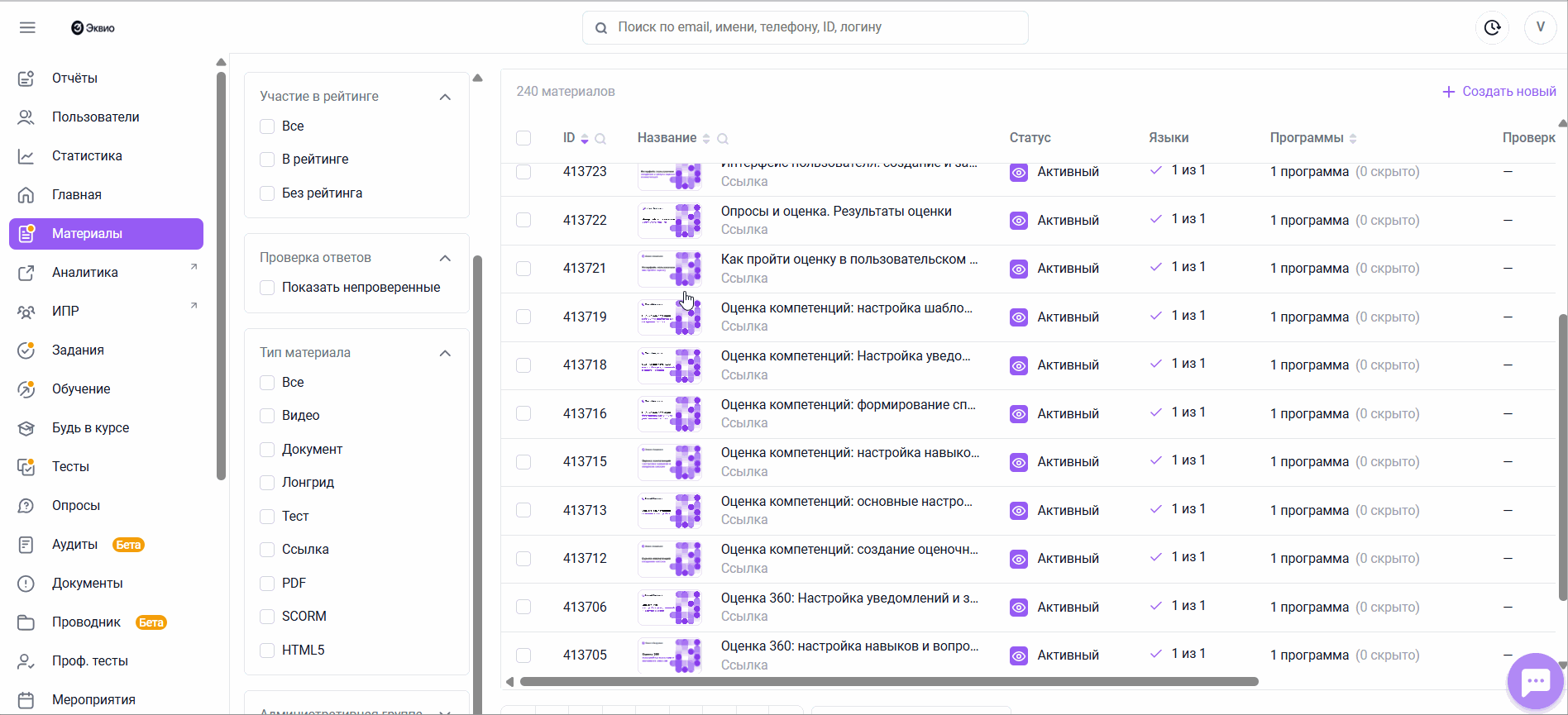Click the eye status icon for material 413722
The height and width of the screenshot is (715, 1568).
(x=1019, y=221)
